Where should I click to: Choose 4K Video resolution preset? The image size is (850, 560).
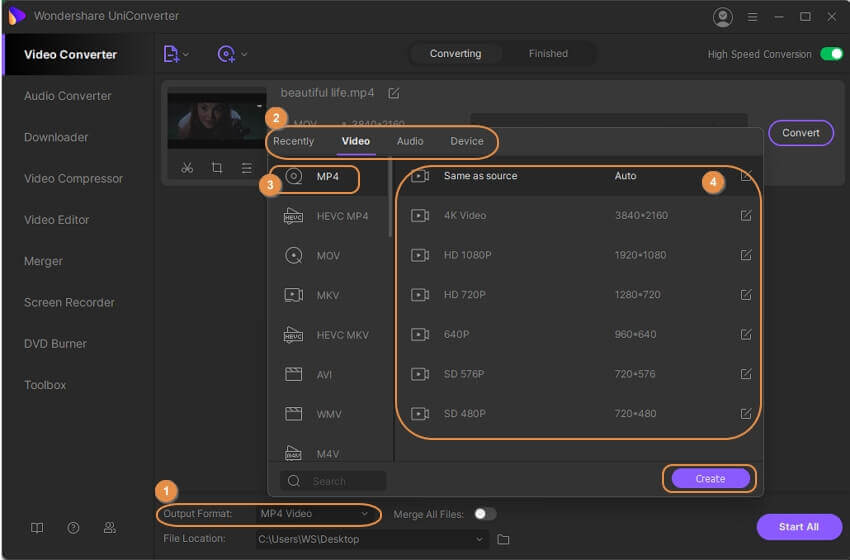tap(578, 216)
